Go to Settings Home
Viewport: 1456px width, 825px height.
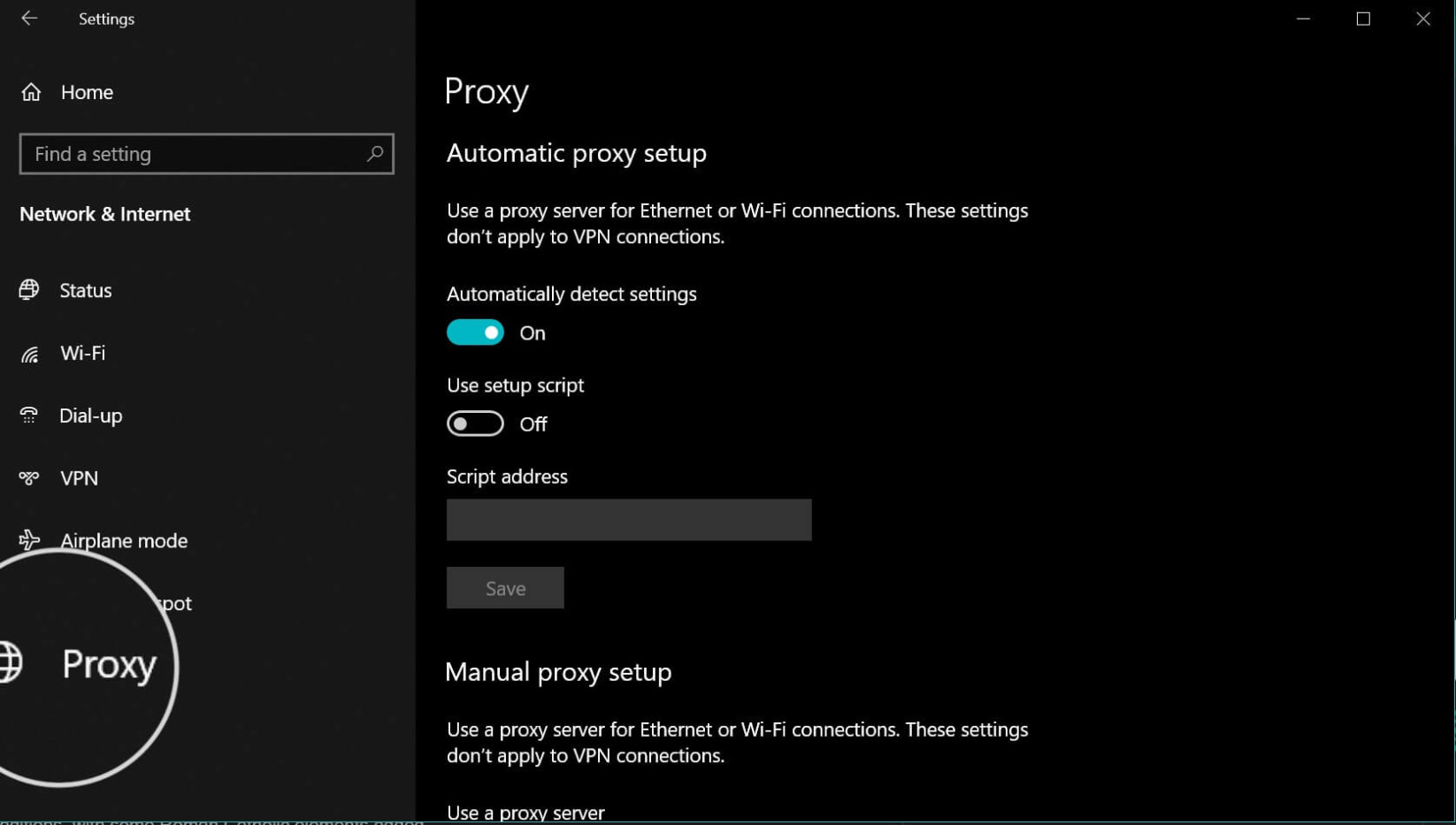[87, 92]
